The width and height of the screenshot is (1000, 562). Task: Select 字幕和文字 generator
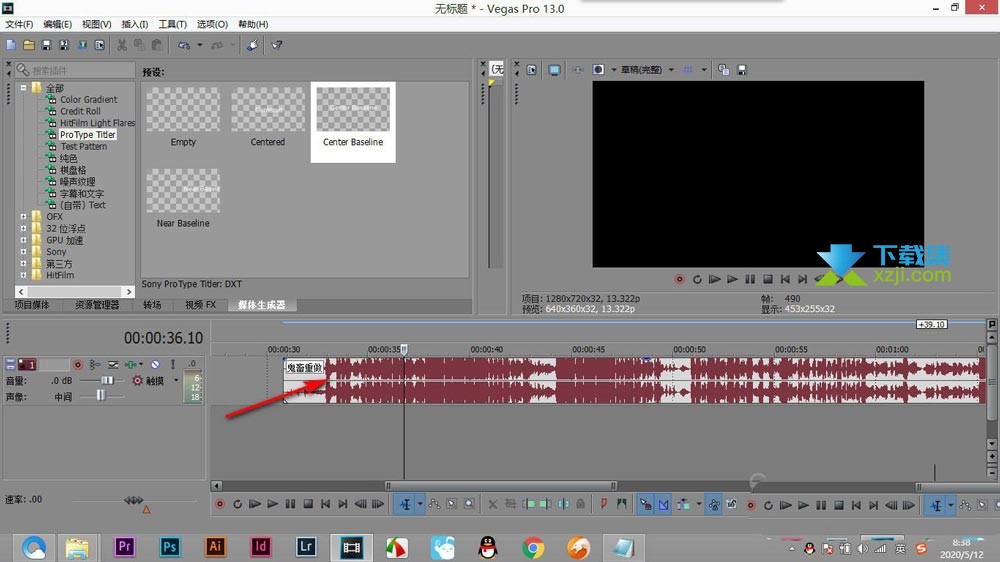[82, 193]
